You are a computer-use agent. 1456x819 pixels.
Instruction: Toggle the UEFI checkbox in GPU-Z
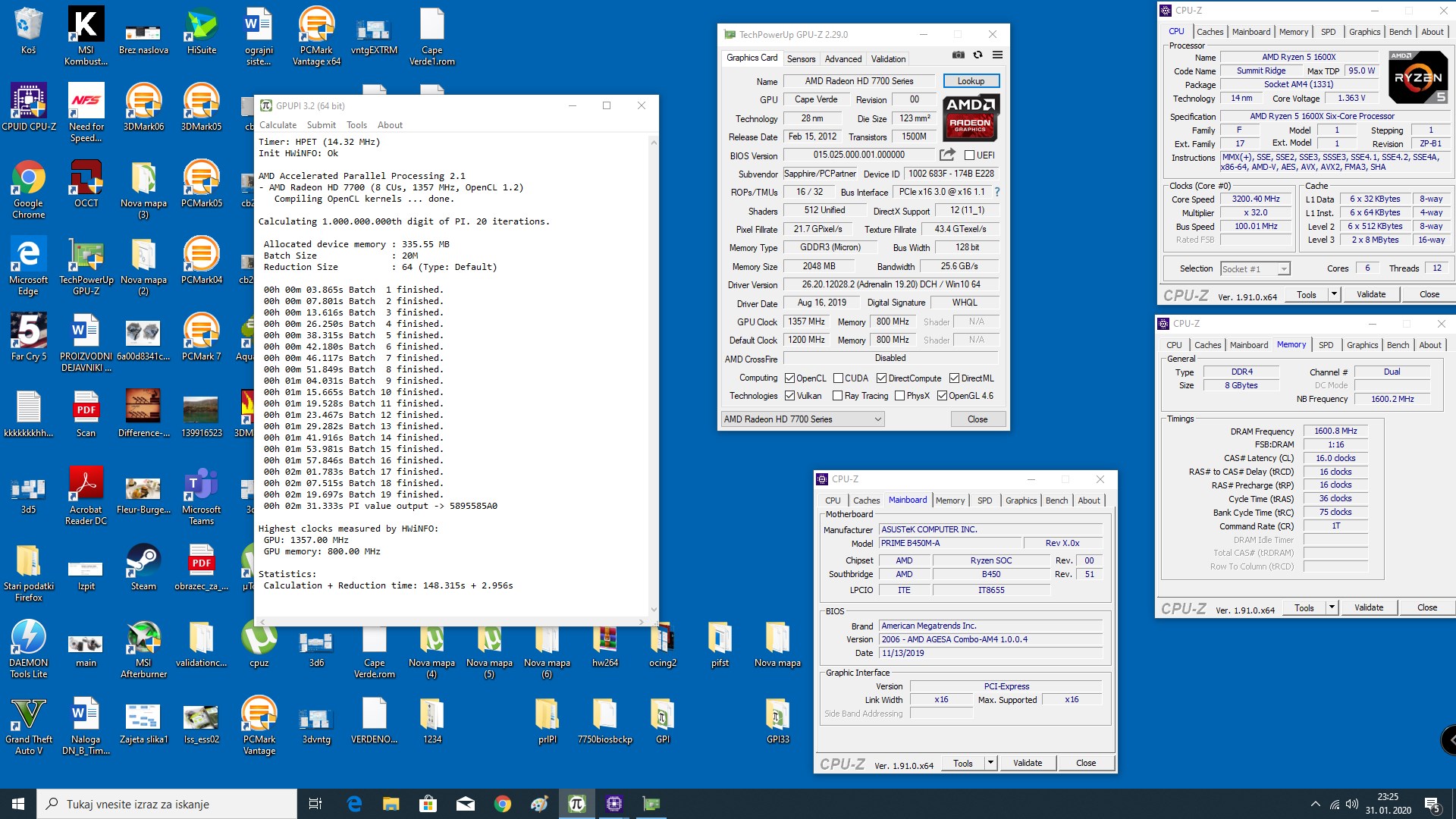coord(969,155)
